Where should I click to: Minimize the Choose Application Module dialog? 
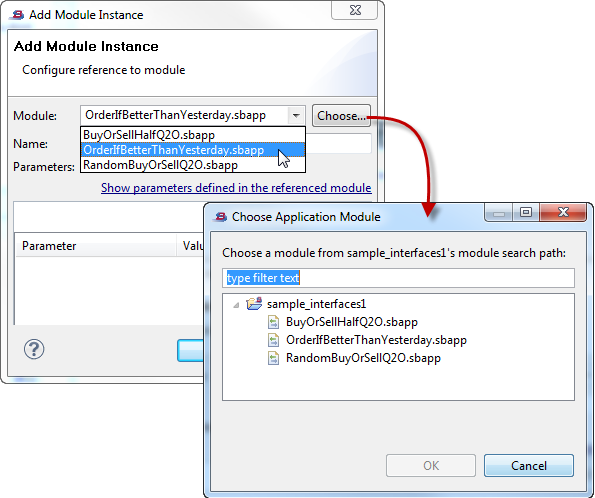[499, 212]
